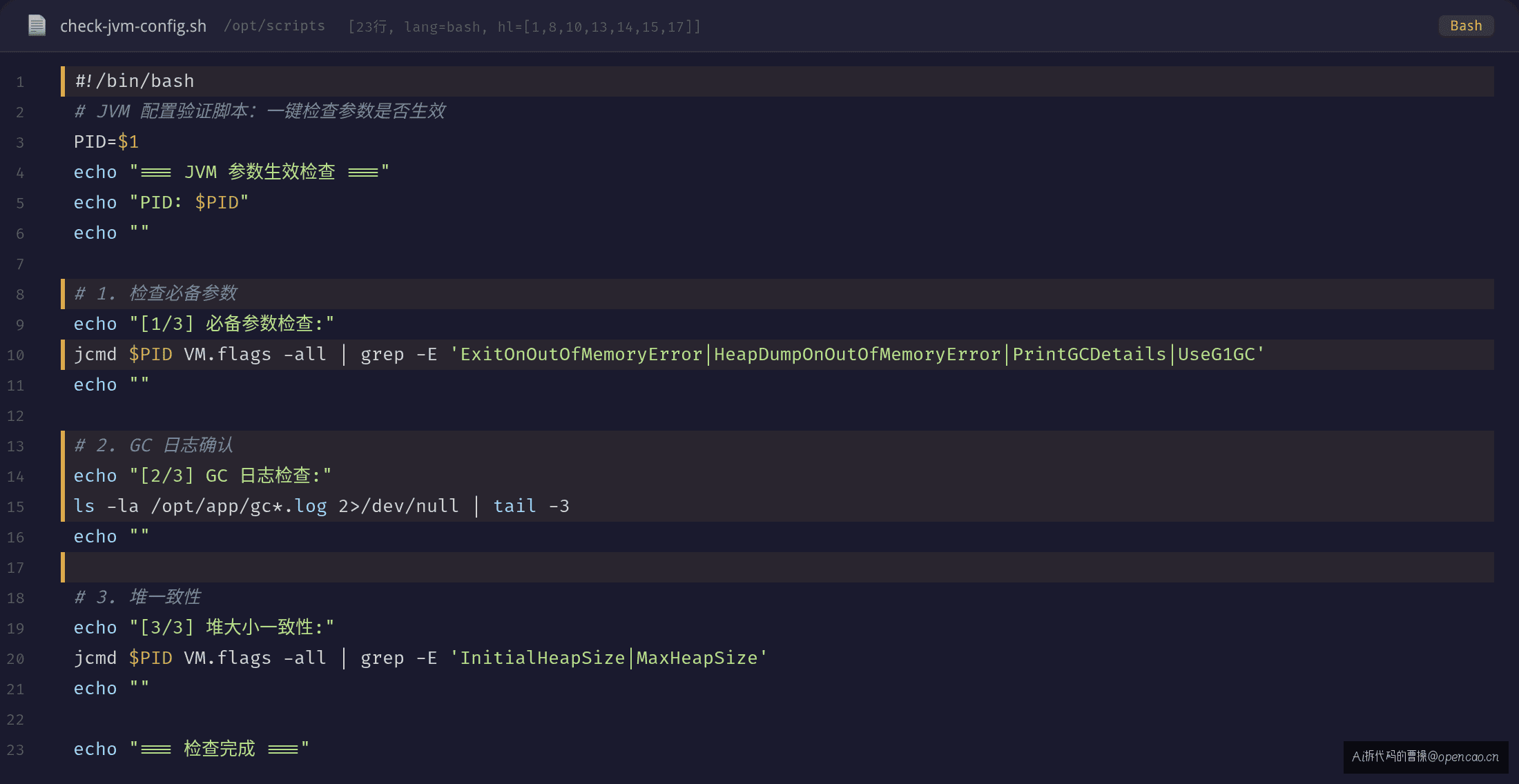Click line number 10 in the gutter

[x=15, y=355]
